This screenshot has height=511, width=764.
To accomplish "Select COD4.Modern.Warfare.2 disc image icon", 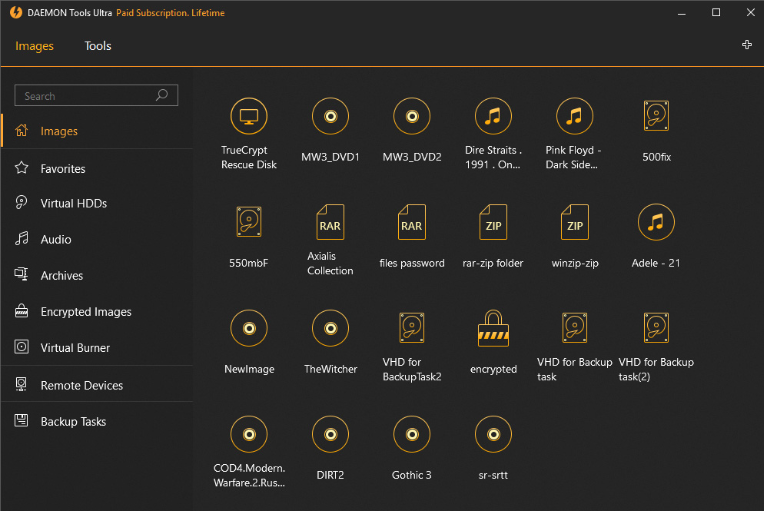I will (x=249, y=434).
